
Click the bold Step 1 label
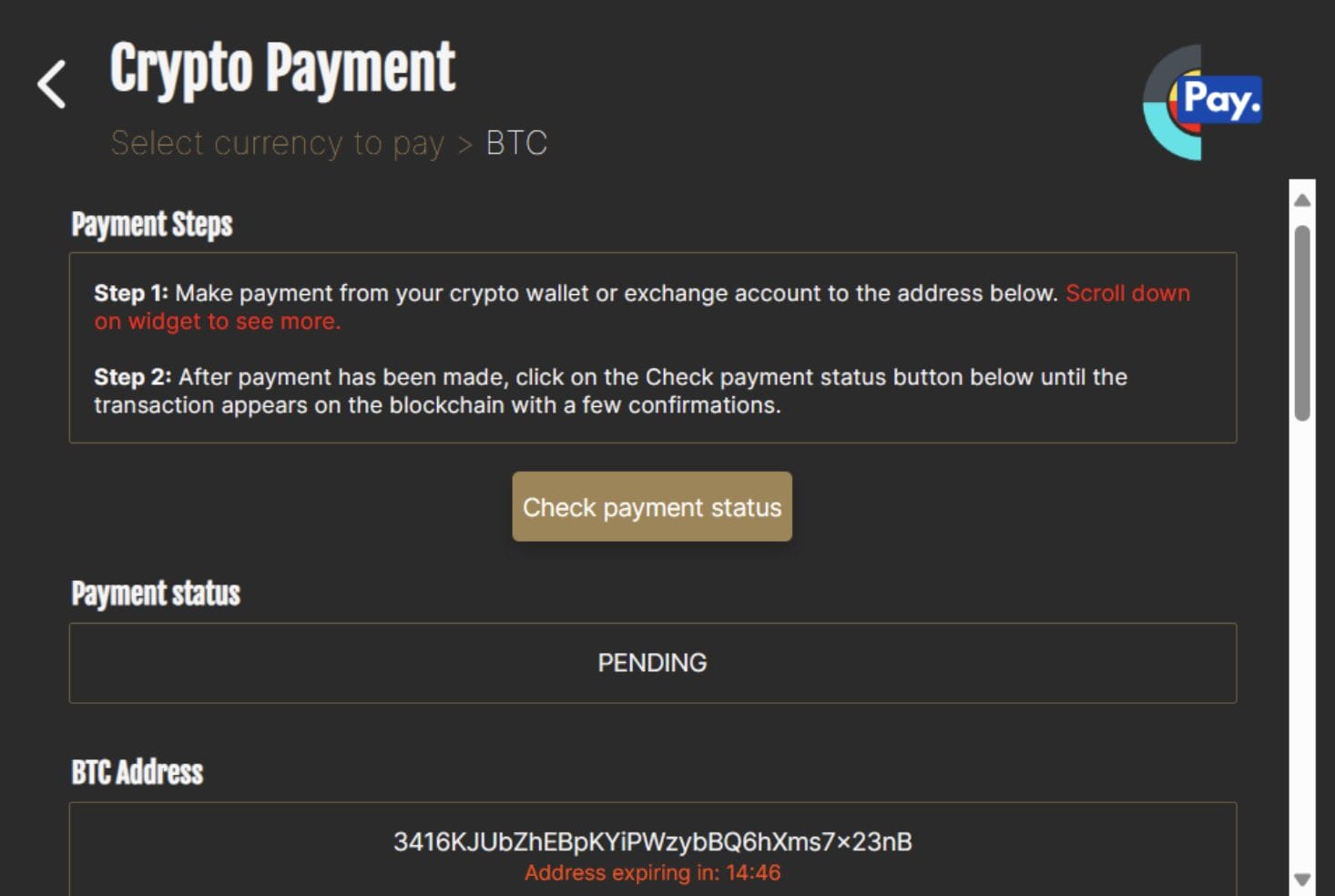point(131,293)
